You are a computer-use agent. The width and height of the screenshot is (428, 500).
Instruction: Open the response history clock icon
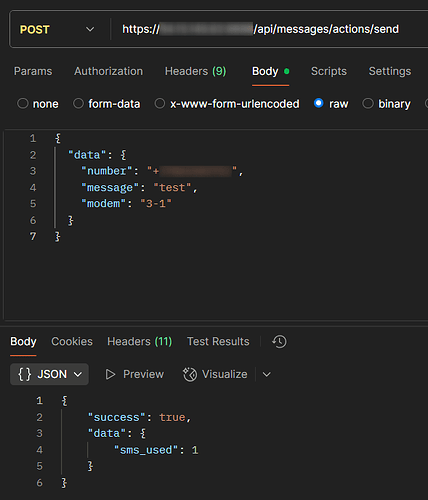pos(279,342)
